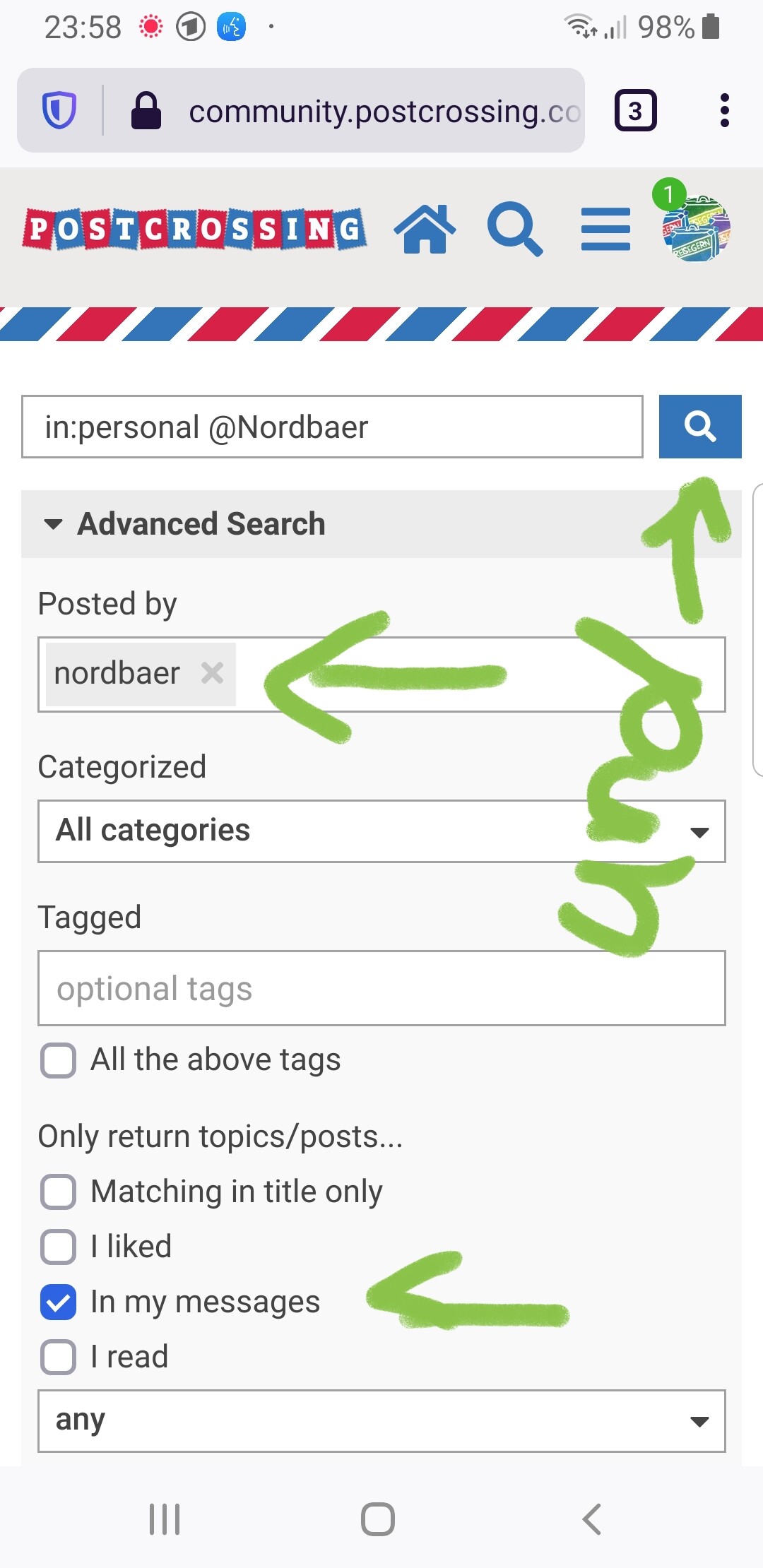763x1568 pixels.
Task: Click the Postcrossing logo
Action: pyautogui.click(x=194, y=229)
